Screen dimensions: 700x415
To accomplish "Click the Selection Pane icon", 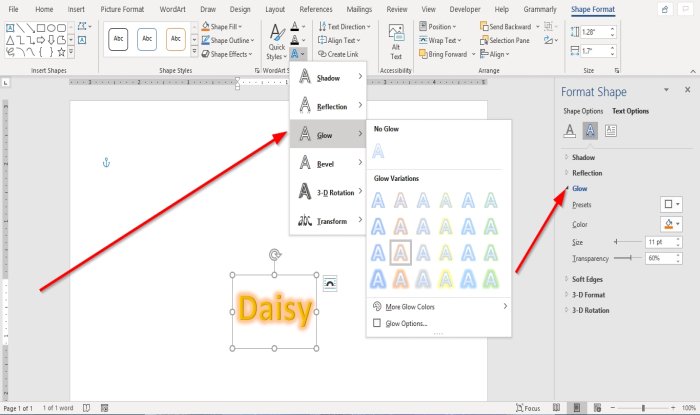I will click(504, 41).
